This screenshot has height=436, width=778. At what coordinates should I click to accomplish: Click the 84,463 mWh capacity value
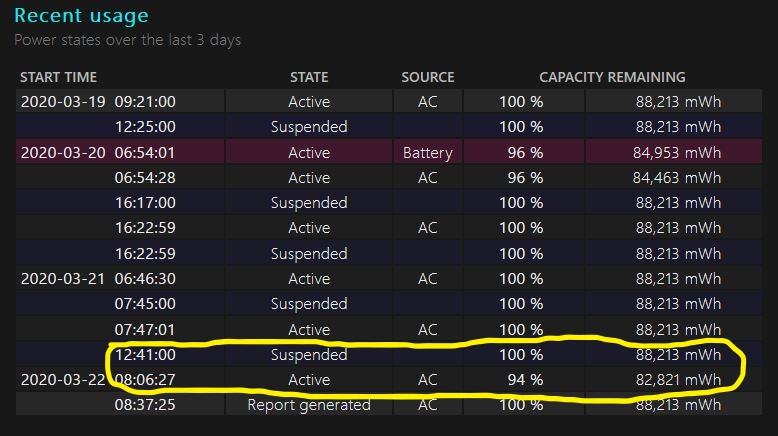pos(678,178)
